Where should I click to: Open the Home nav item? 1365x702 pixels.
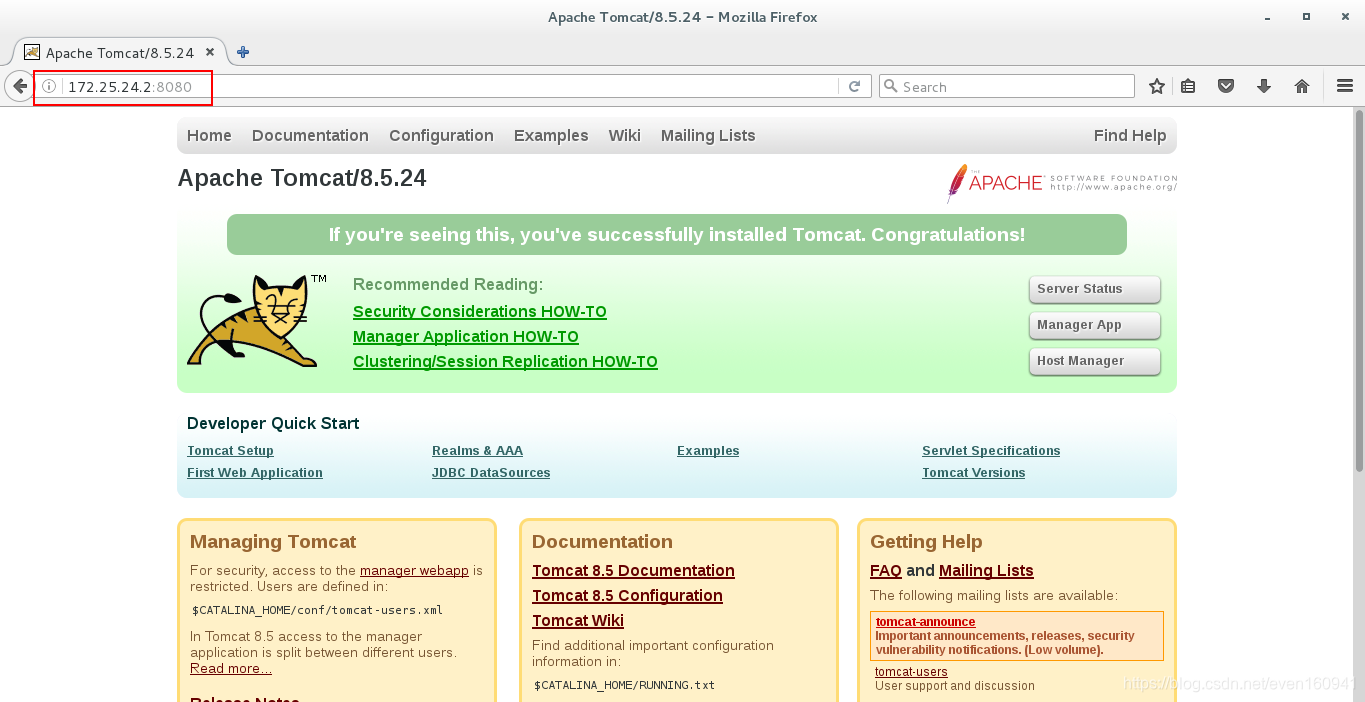pyautogui.click(x=209, y=136)
